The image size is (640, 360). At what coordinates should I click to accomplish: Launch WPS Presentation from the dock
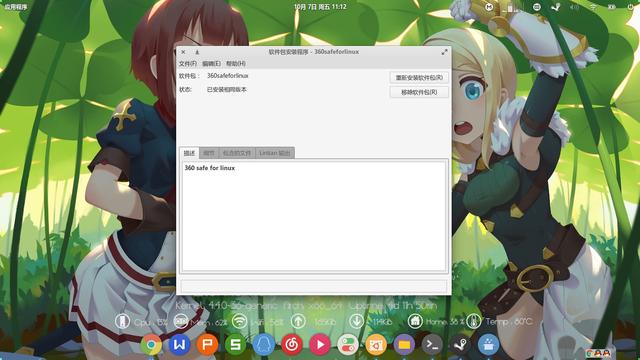(207, 345)
